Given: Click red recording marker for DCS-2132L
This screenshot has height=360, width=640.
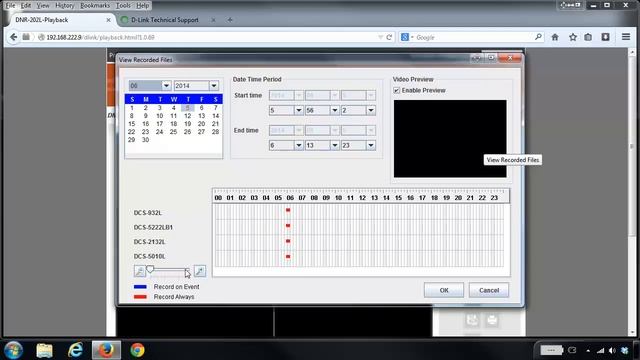Looking at the screenshot, I should point(288,241).
